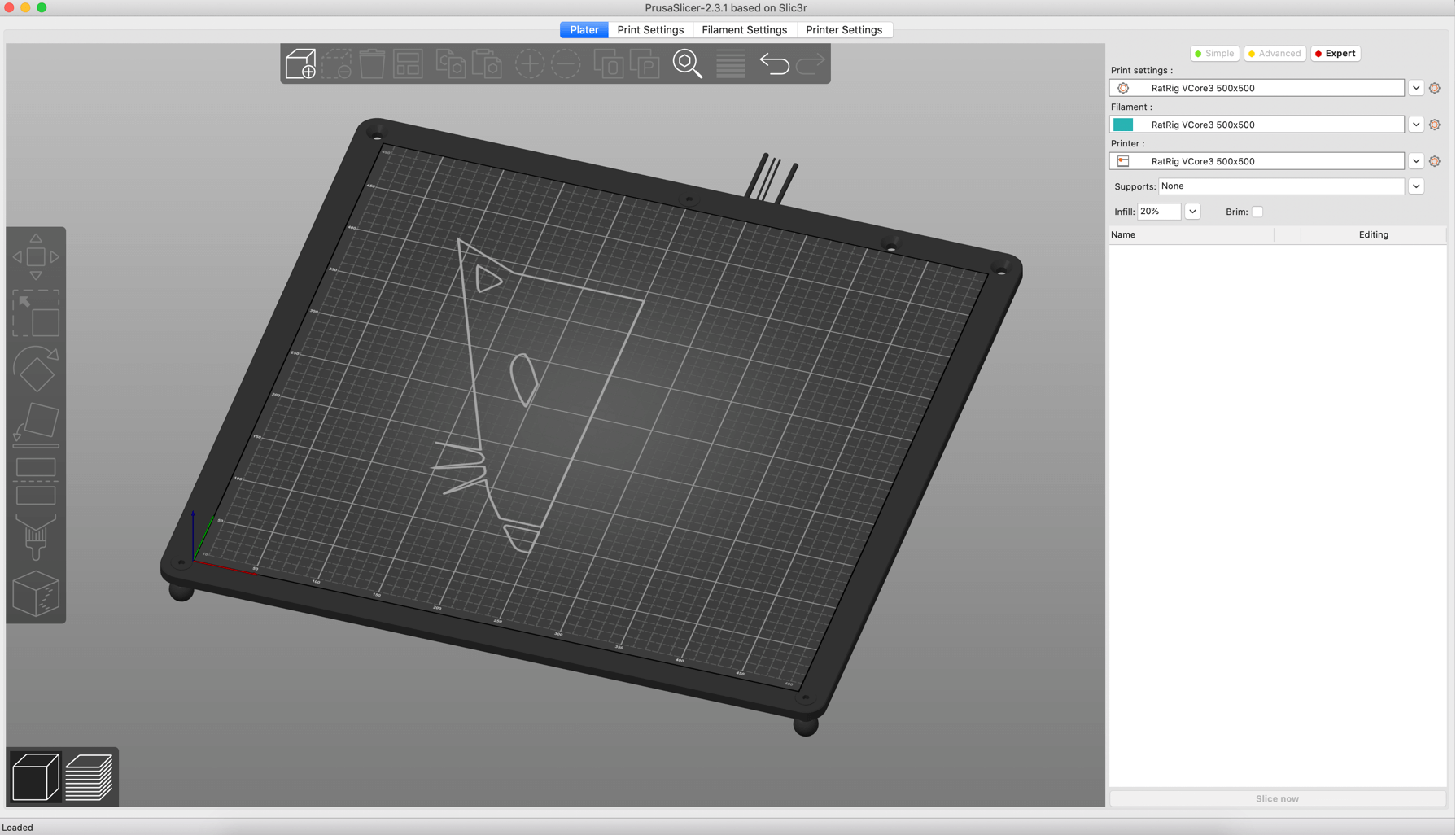
Task: Switch to the Plater tab
Action: [584, 30]
